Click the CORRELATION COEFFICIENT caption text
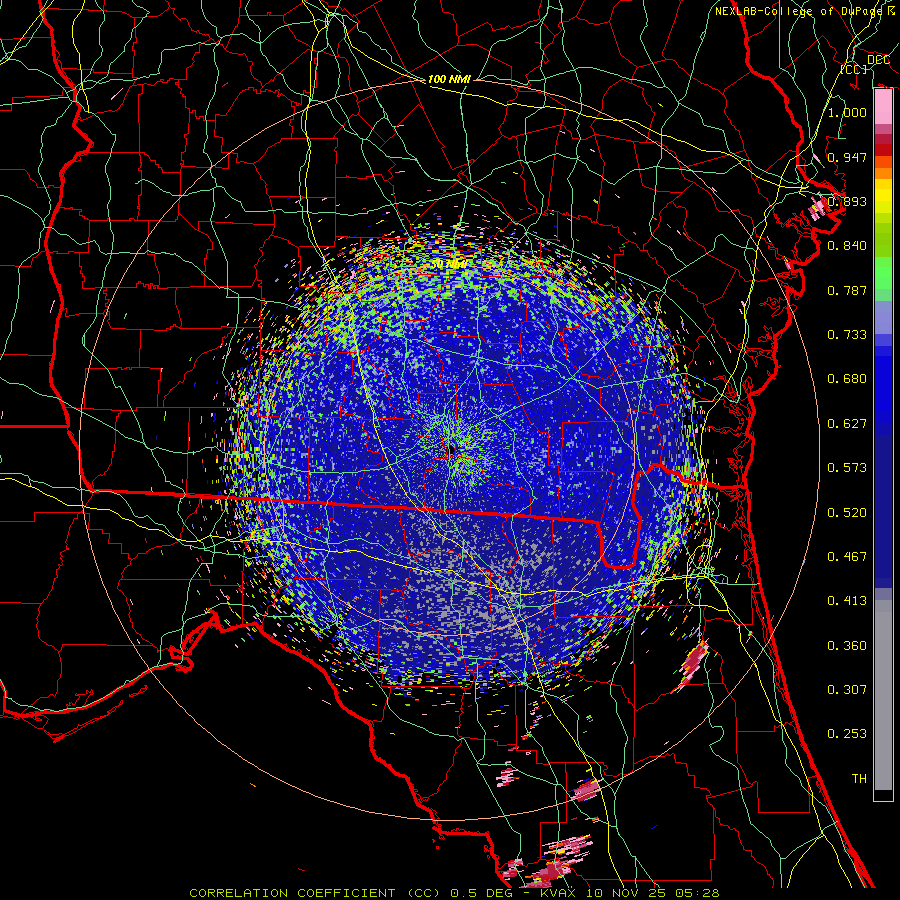The width and height of the screenshot is (900, 900). pos(292,893)
